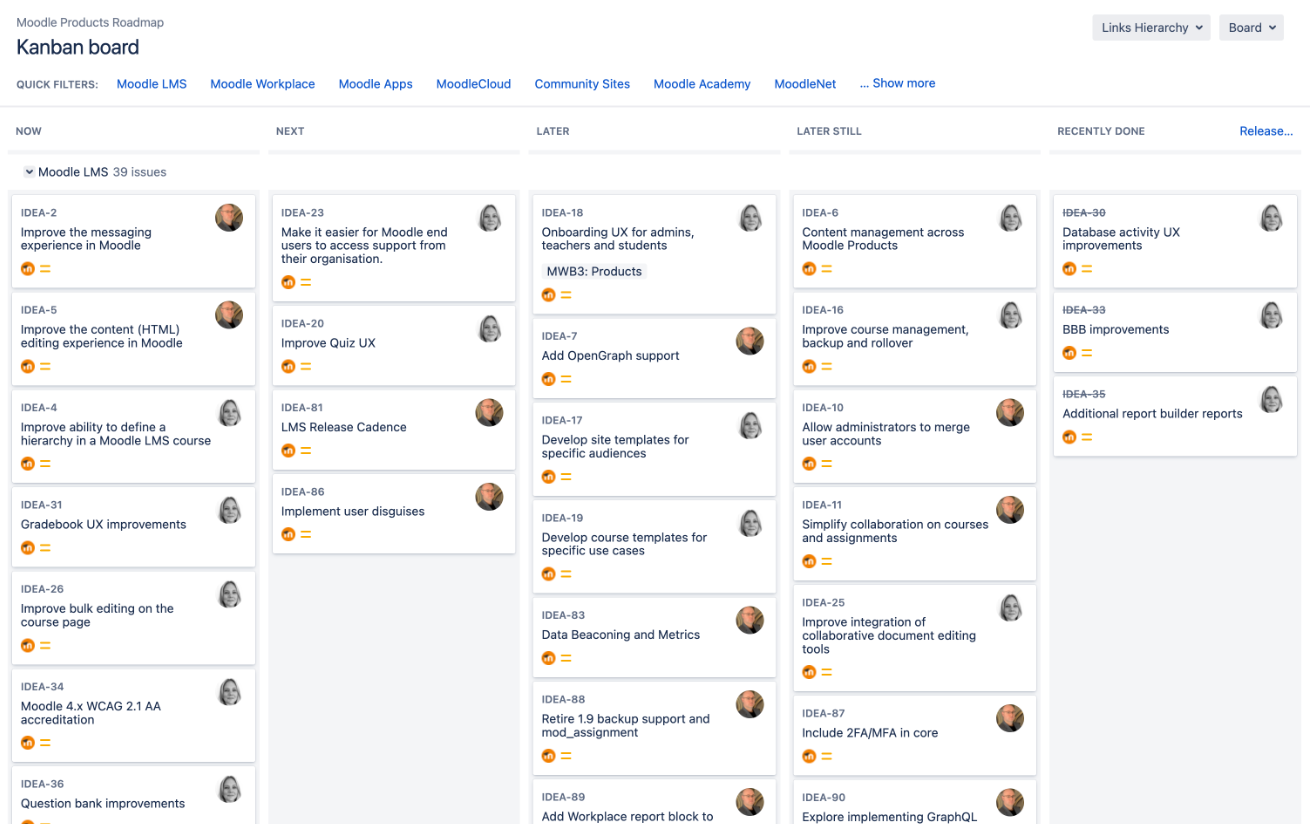Click issue type icon on IDEA-88 card

[x=548, y=756]
